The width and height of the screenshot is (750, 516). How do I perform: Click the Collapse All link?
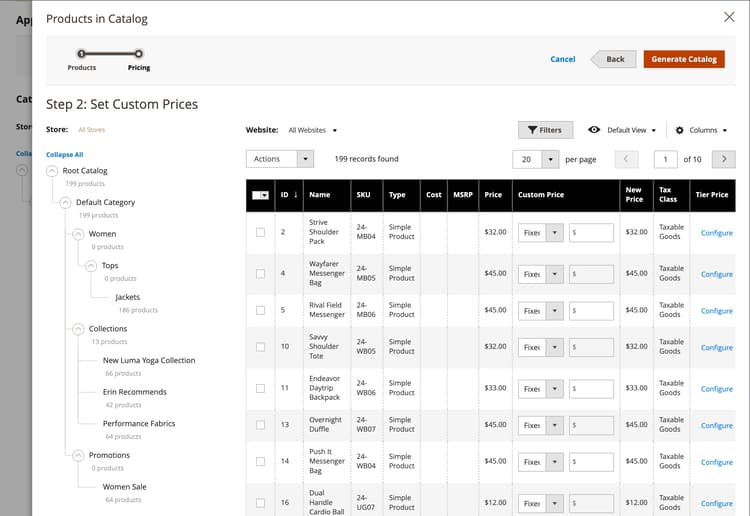tap(65, 154)
